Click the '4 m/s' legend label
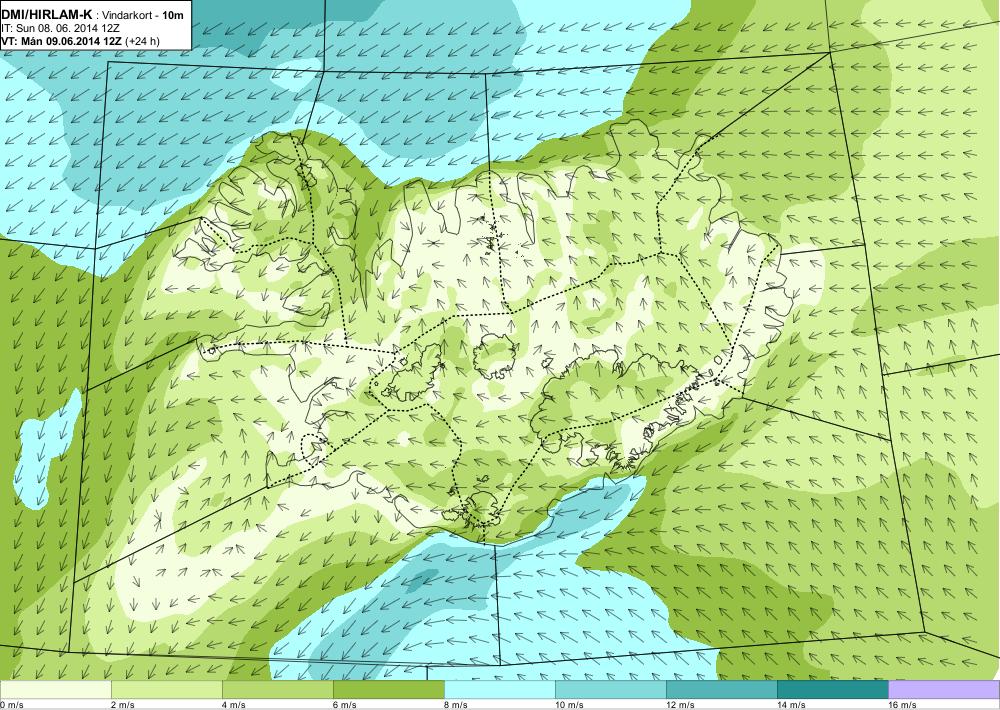The width and height of the screenshot is (1000, 710). pyautogui.click(x=233, y=705)
